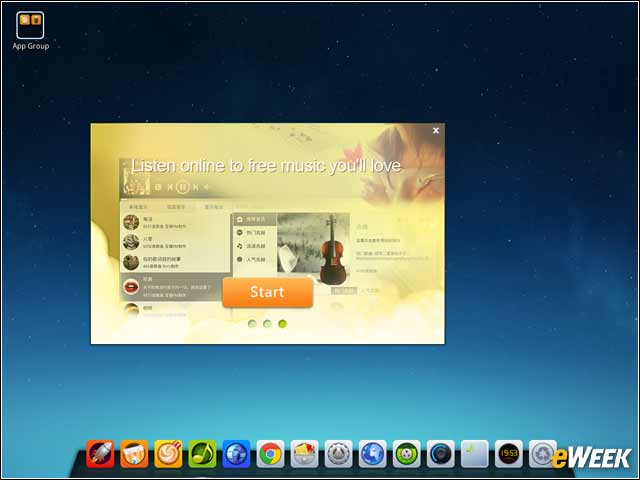Select the third green slide dot
640x480 pixels.
(282, 324)
